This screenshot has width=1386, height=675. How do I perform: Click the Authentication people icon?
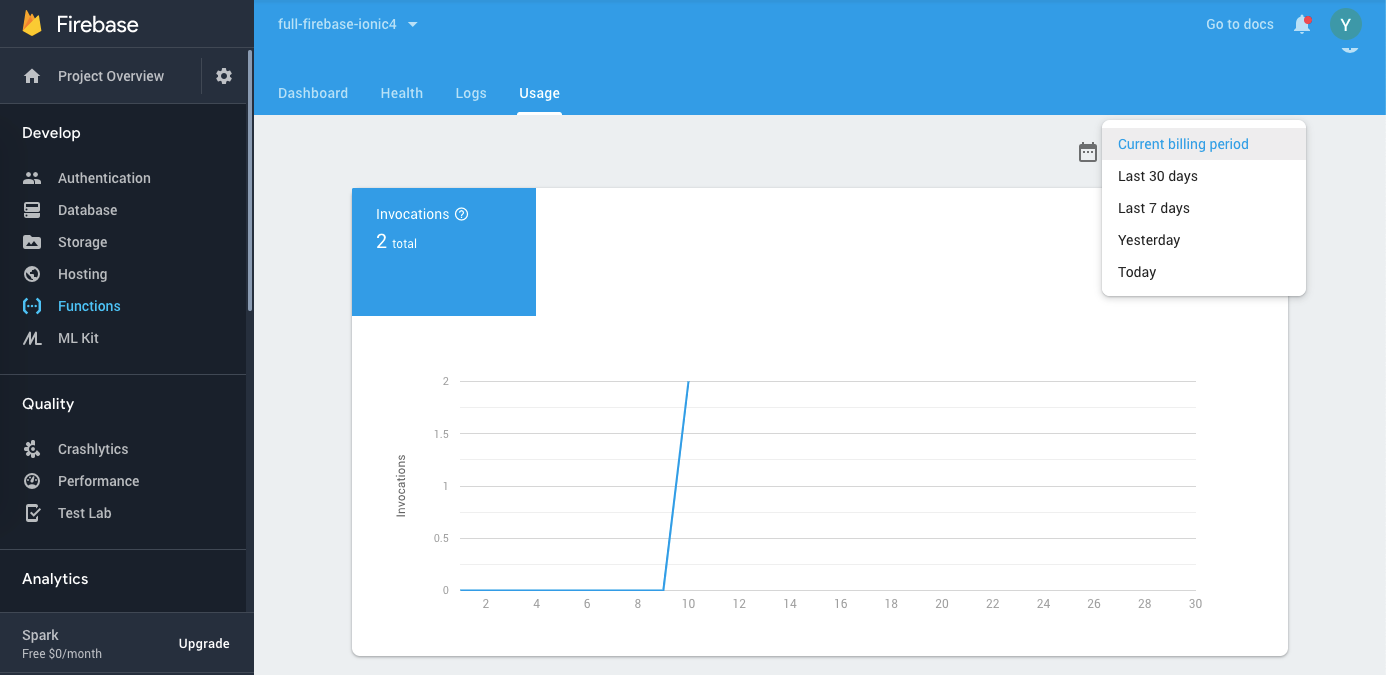[x=32, y=178]
